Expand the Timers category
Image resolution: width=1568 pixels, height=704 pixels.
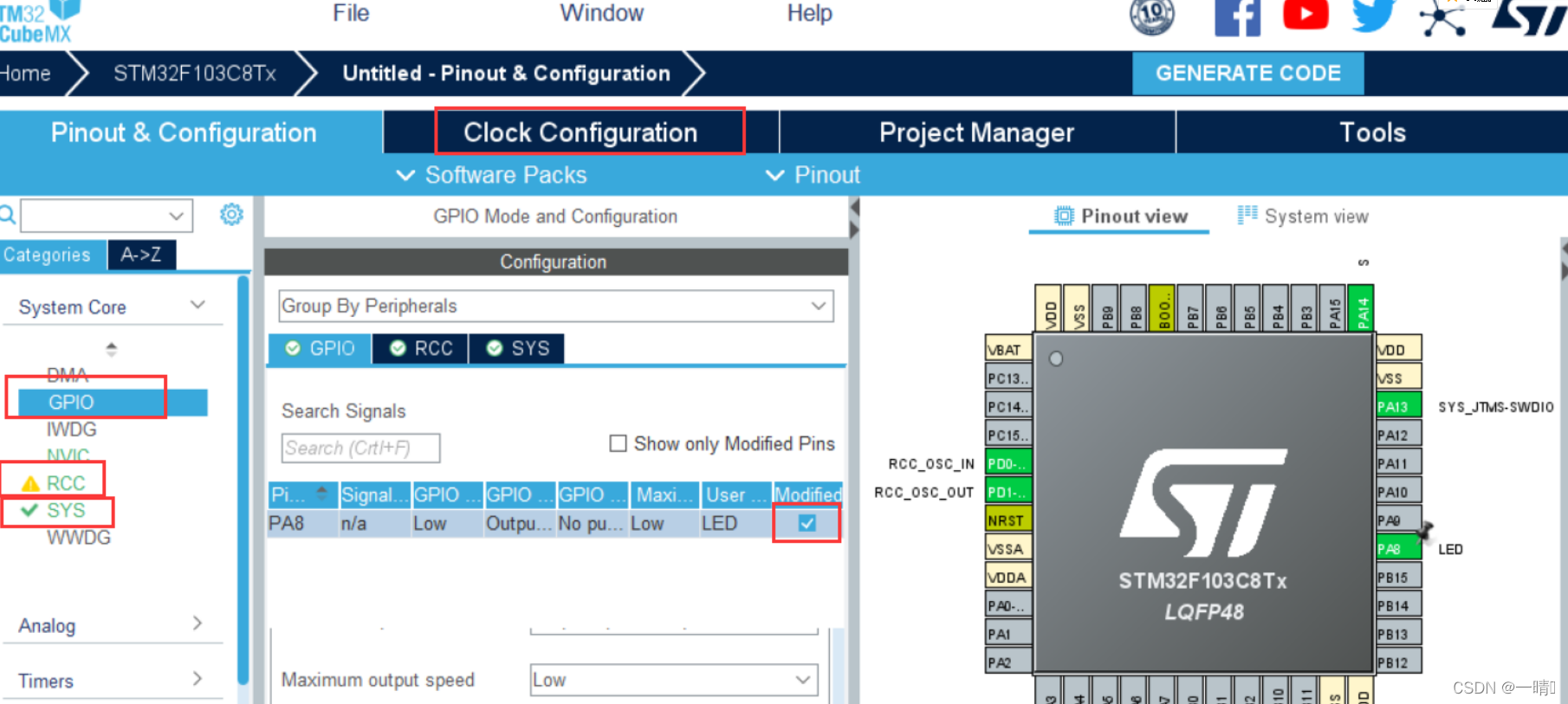pos(198,679)
